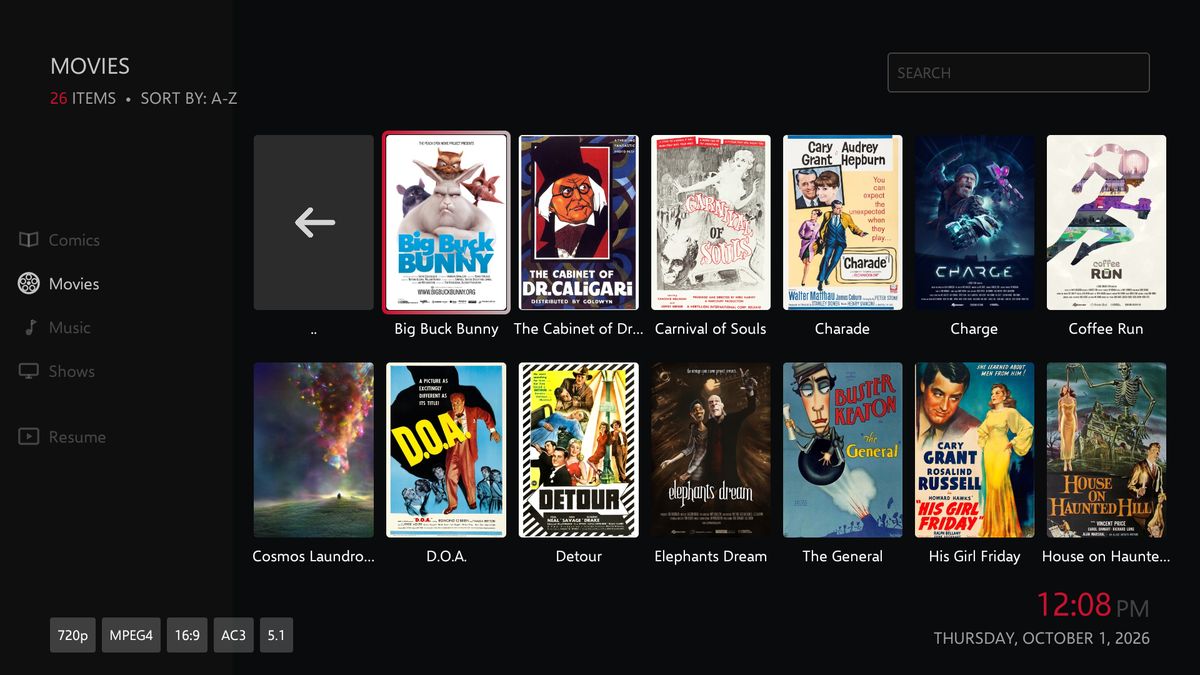Click the MOVIES heading

click(90, 66)
